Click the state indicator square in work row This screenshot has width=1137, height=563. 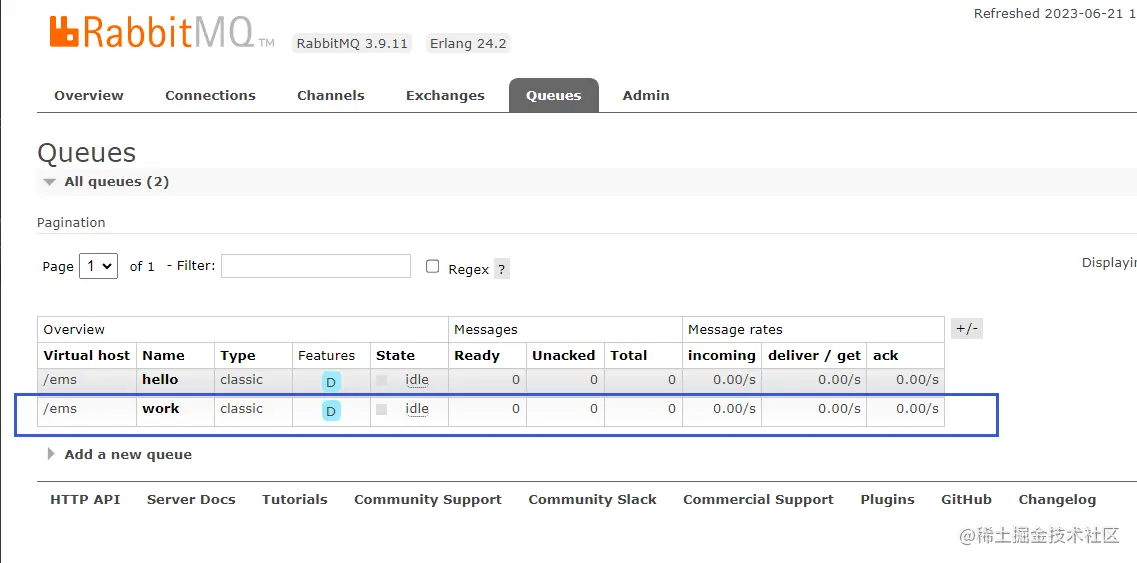point(381,409)
